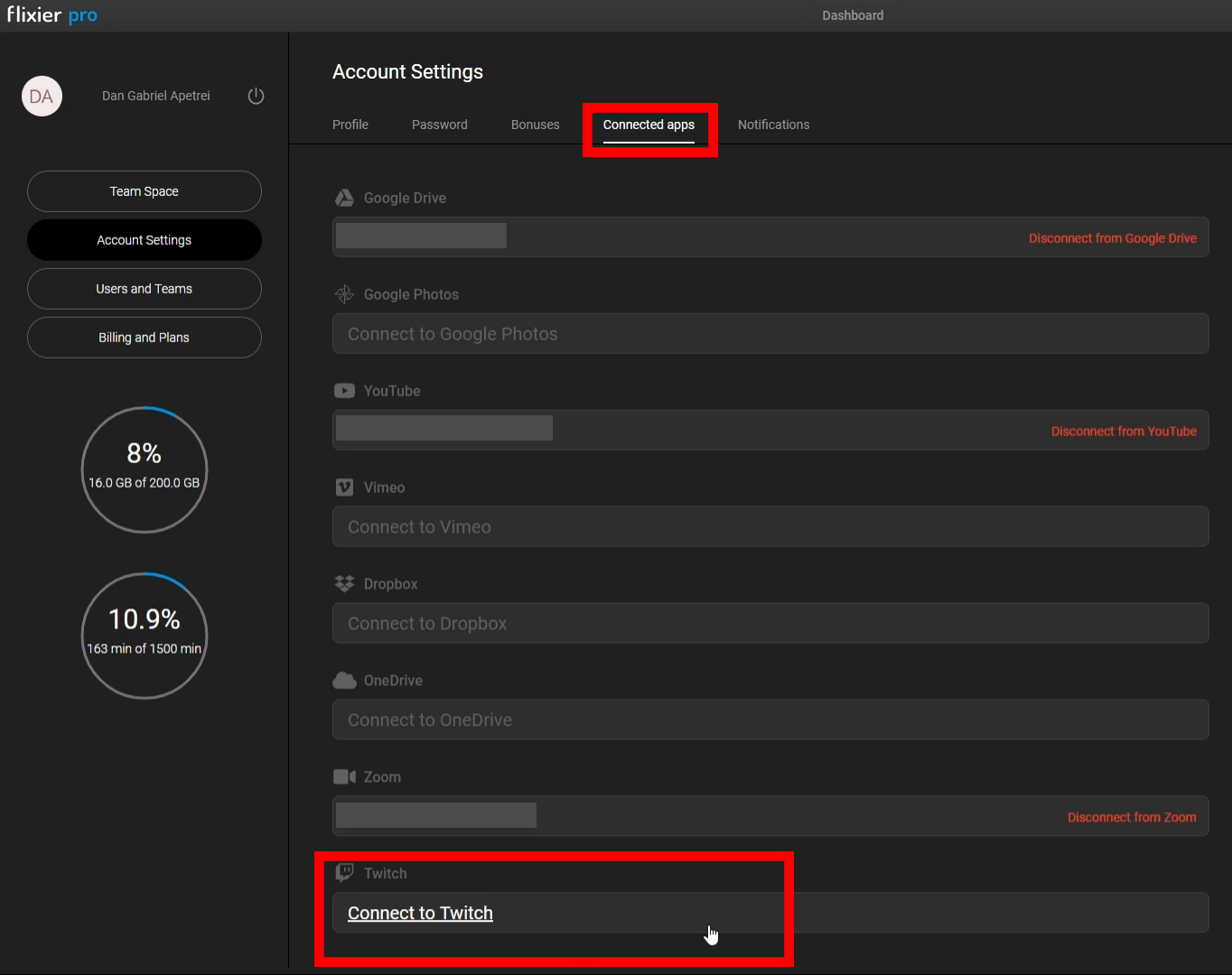Go to the Notifications tab
Screen dimensions: 1232x975
[773, 125]
